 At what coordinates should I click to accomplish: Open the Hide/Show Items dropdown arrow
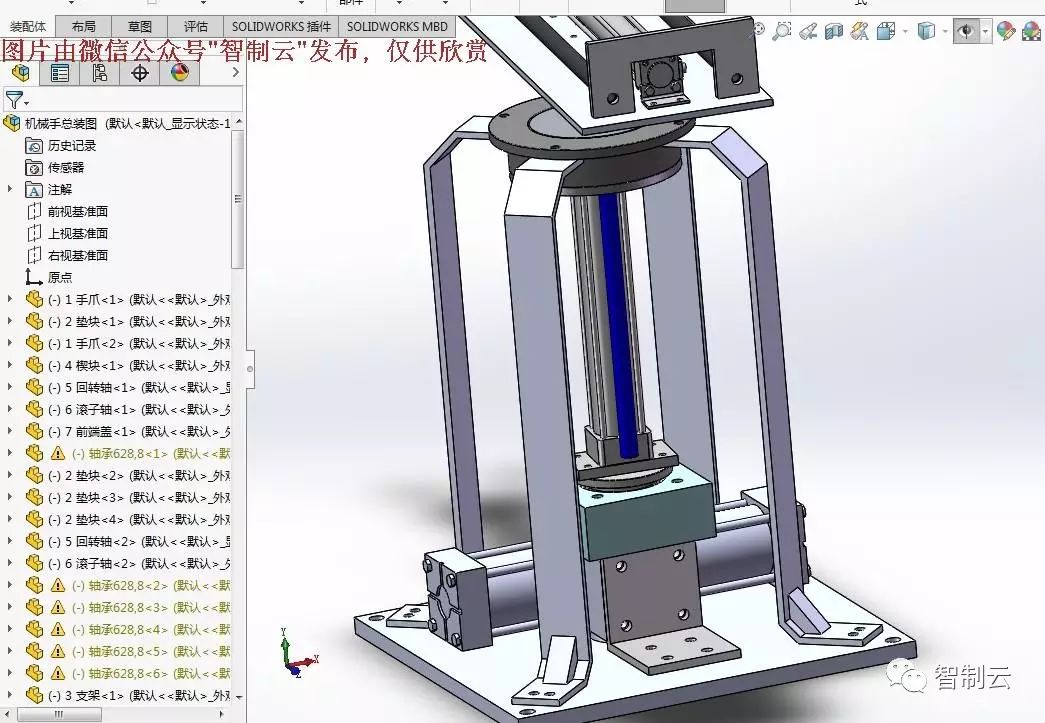tap(985, 32)
